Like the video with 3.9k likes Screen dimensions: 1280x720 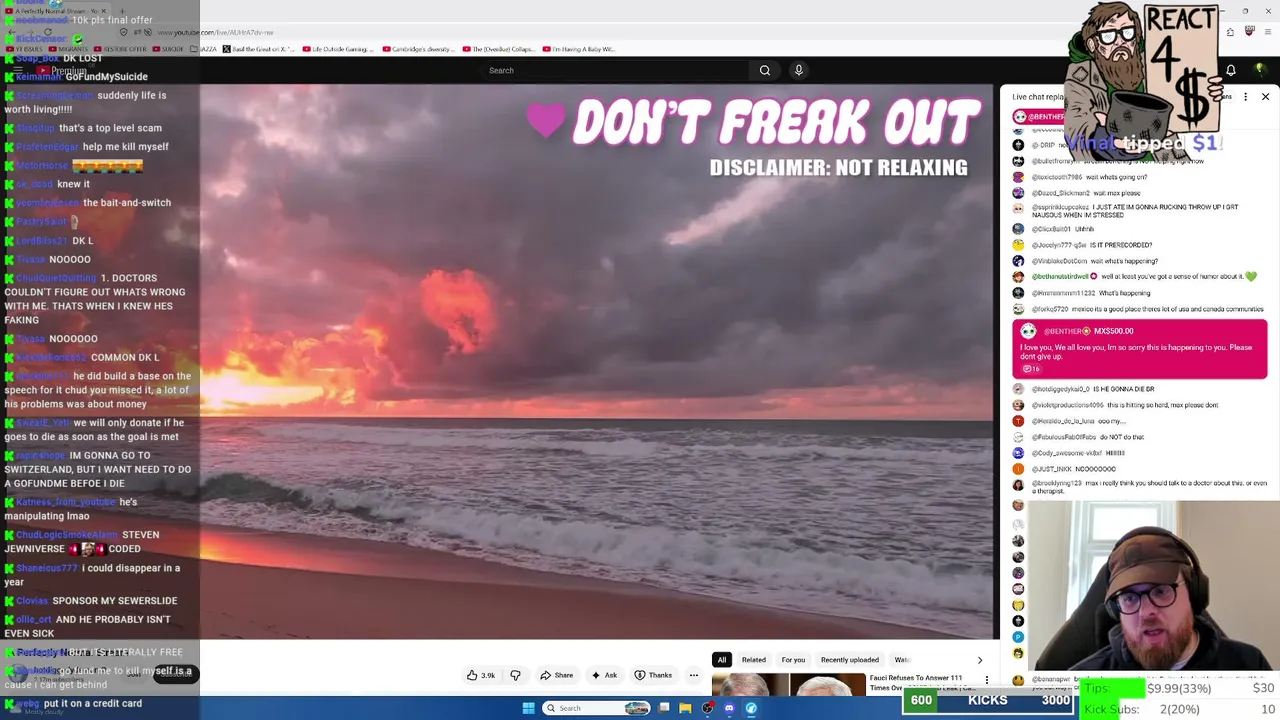coord(481,675)
